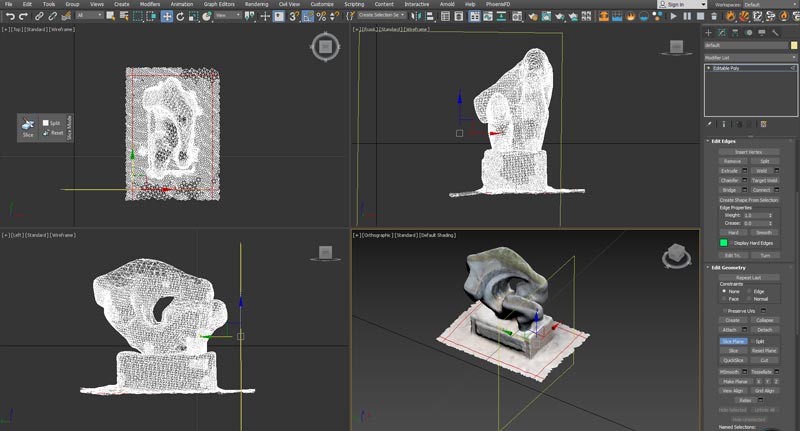Screen dimensions: 800x431
Task: Click the ViewCube in Top viewport
Action: tap(323, 46)
